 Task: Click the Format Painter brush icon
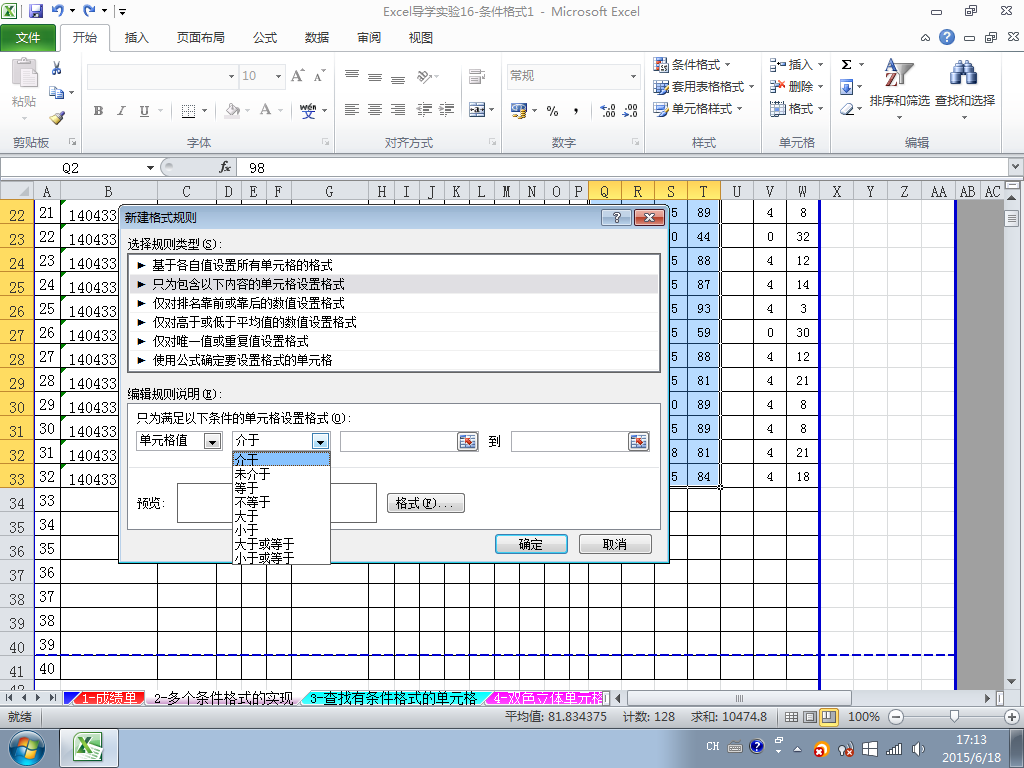point(57,118)
